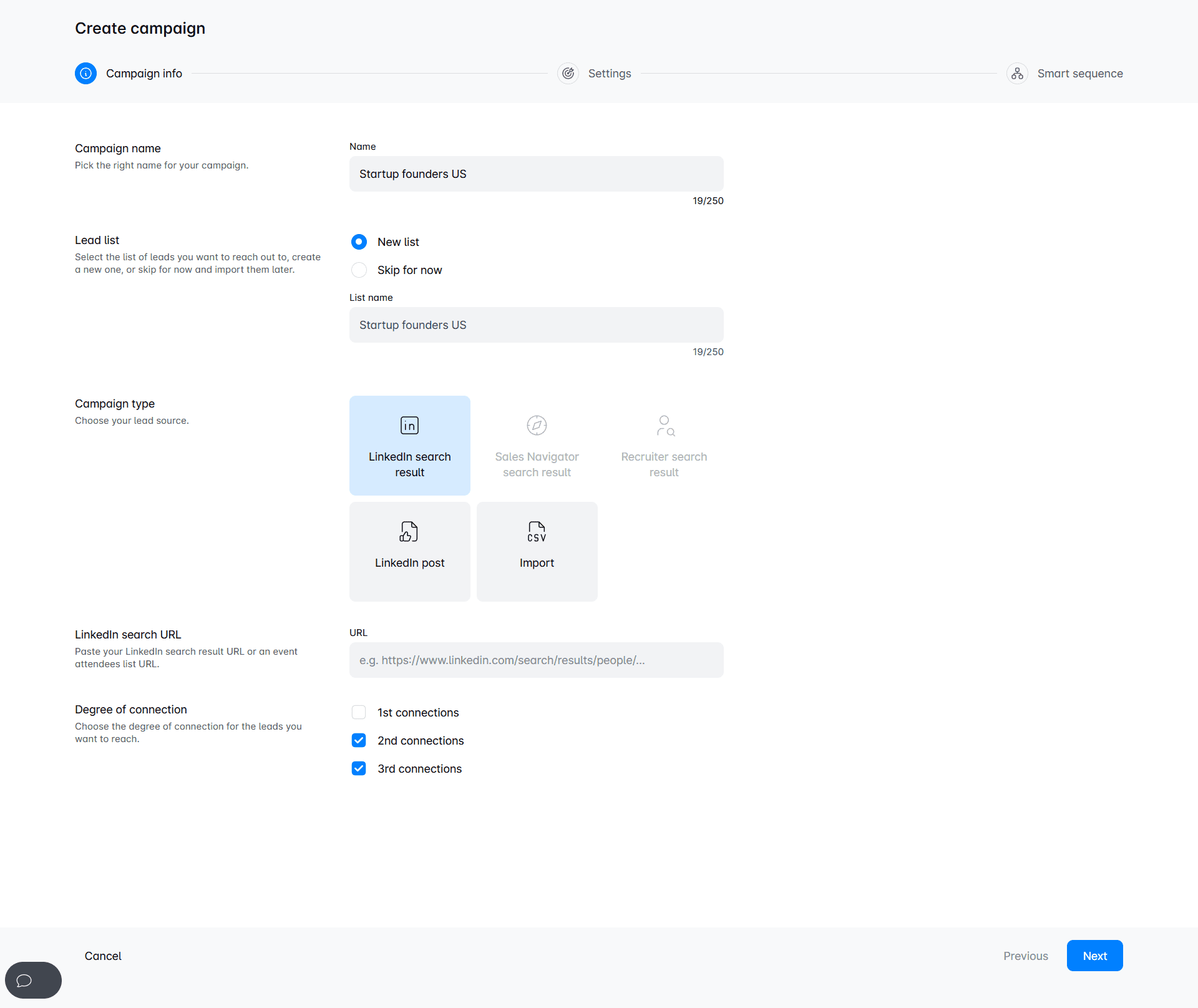Click the Degree of connection section title
The width and height of the screenshot is (1198, 1008).
pyautogui.click(x=131, y=710)
